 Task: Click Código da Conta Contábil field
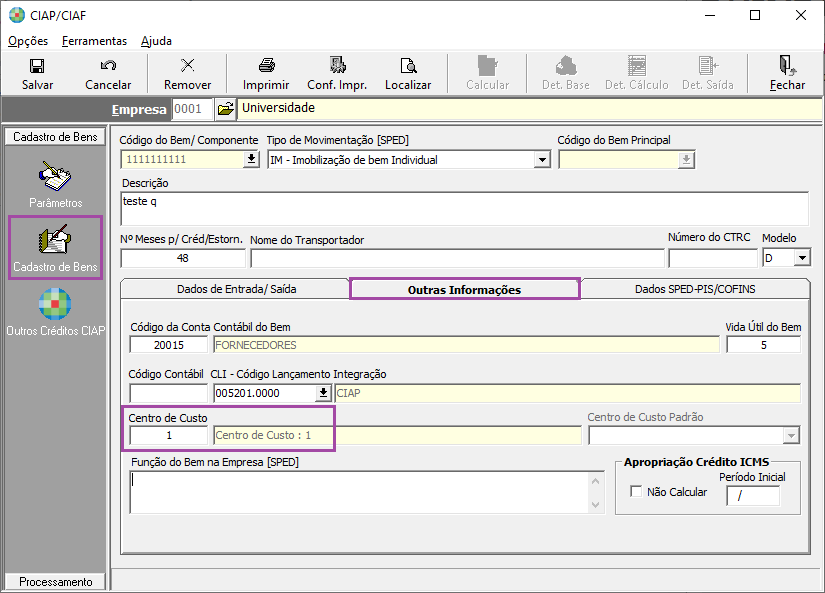(169, 345)
